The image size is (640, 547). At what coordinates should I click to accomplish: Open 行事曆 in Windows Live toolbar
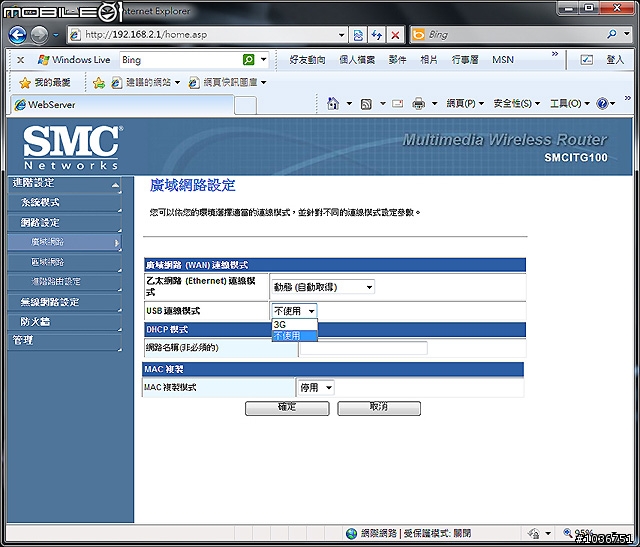(x=465, y=60)
